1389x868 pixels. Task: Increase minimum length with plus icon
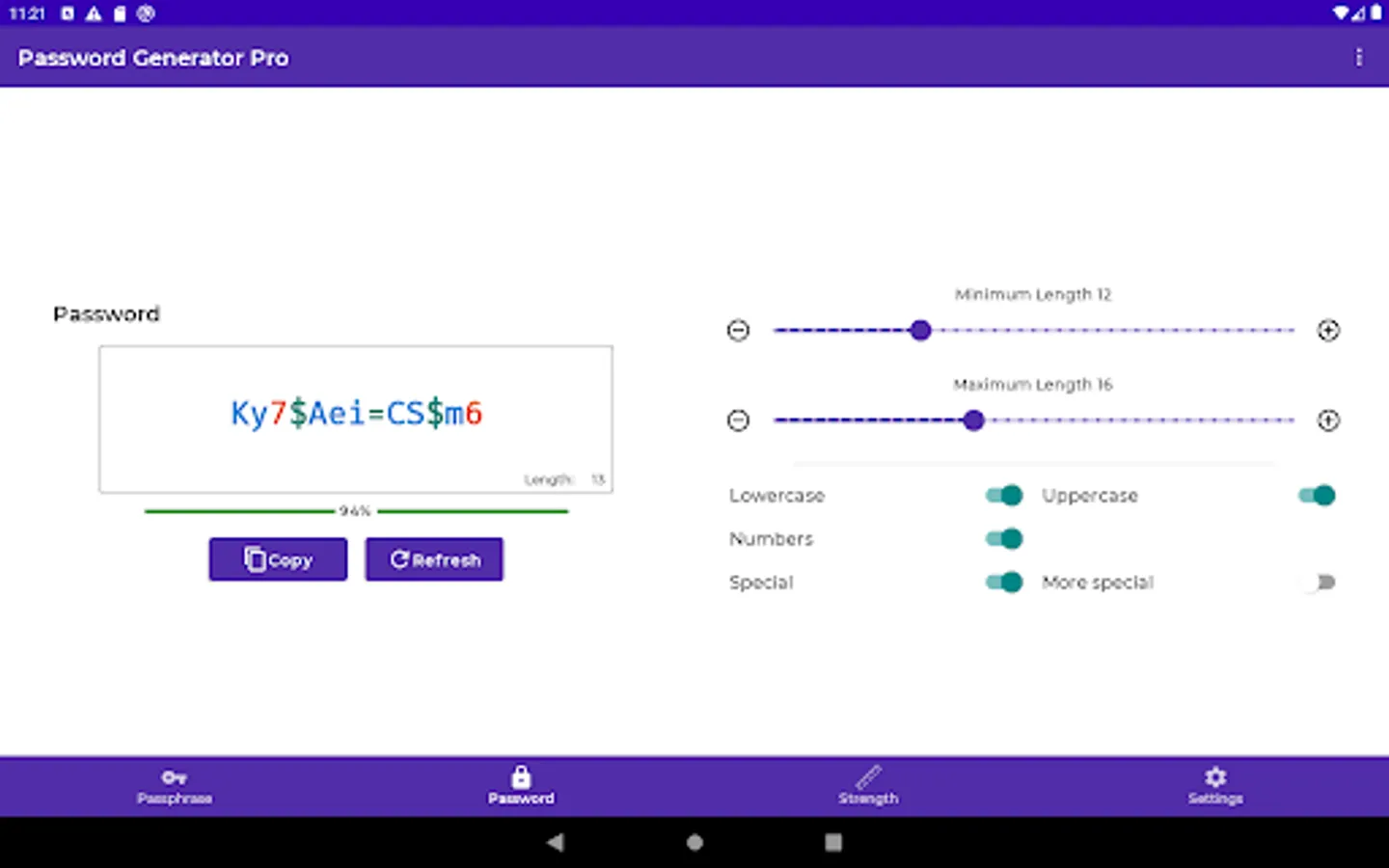point(1328,331)
